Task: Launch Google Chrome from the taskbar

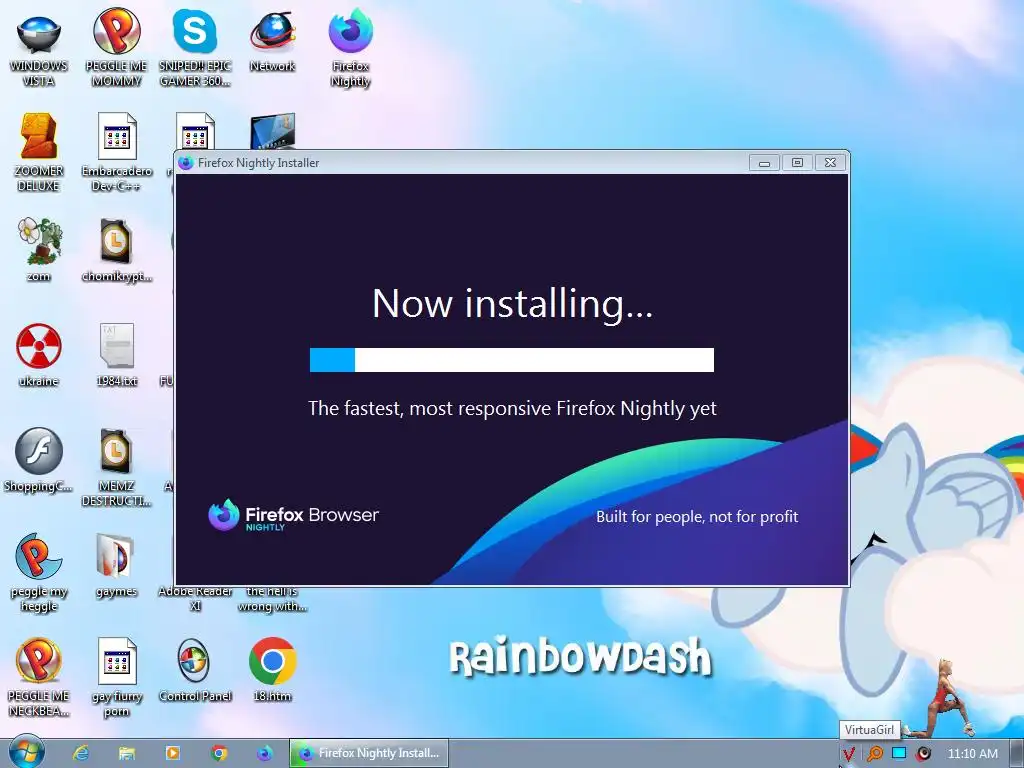Action: pos(219,753)
